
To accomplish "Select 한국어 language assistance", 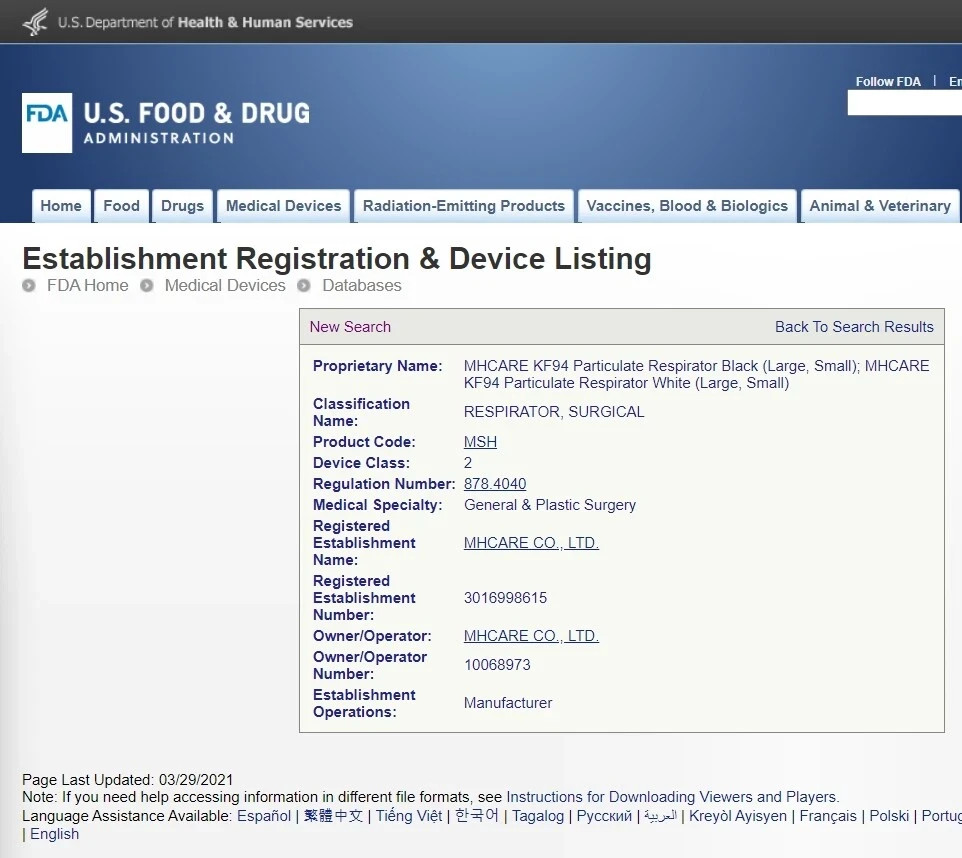I will 477,816.
